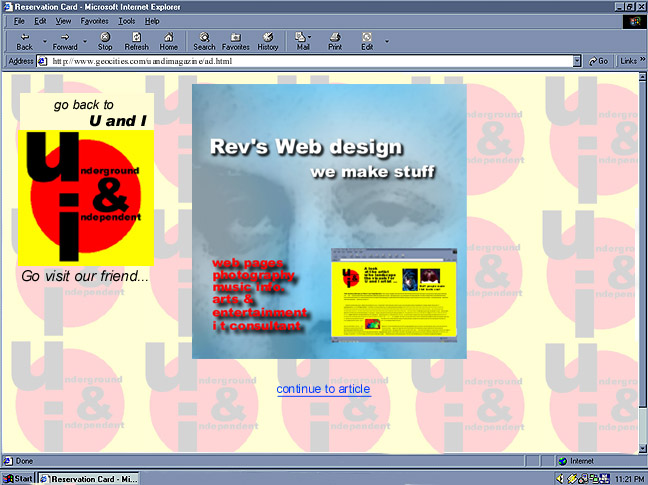The image size is (648, 485).
Task: Click the Back toolbar button
Action: [x=24, y=40]
